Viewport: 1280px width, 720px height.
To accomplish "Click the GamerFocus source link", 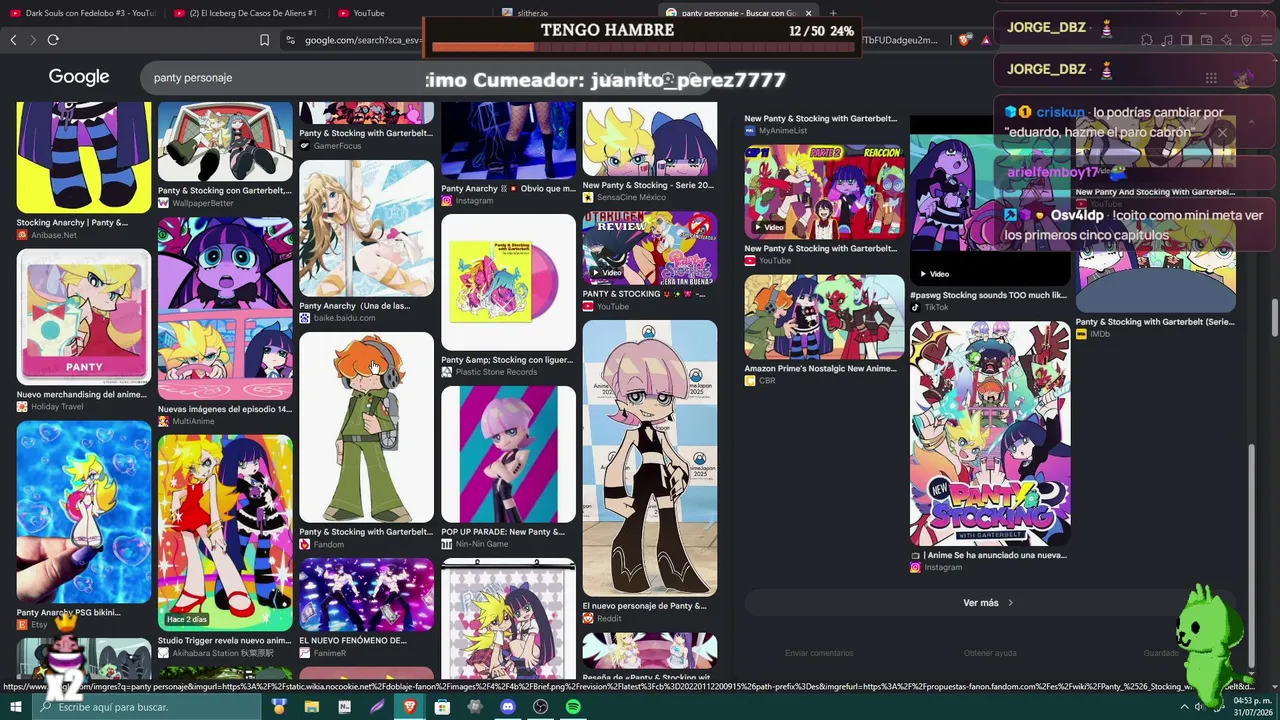I will click(337, 146).
